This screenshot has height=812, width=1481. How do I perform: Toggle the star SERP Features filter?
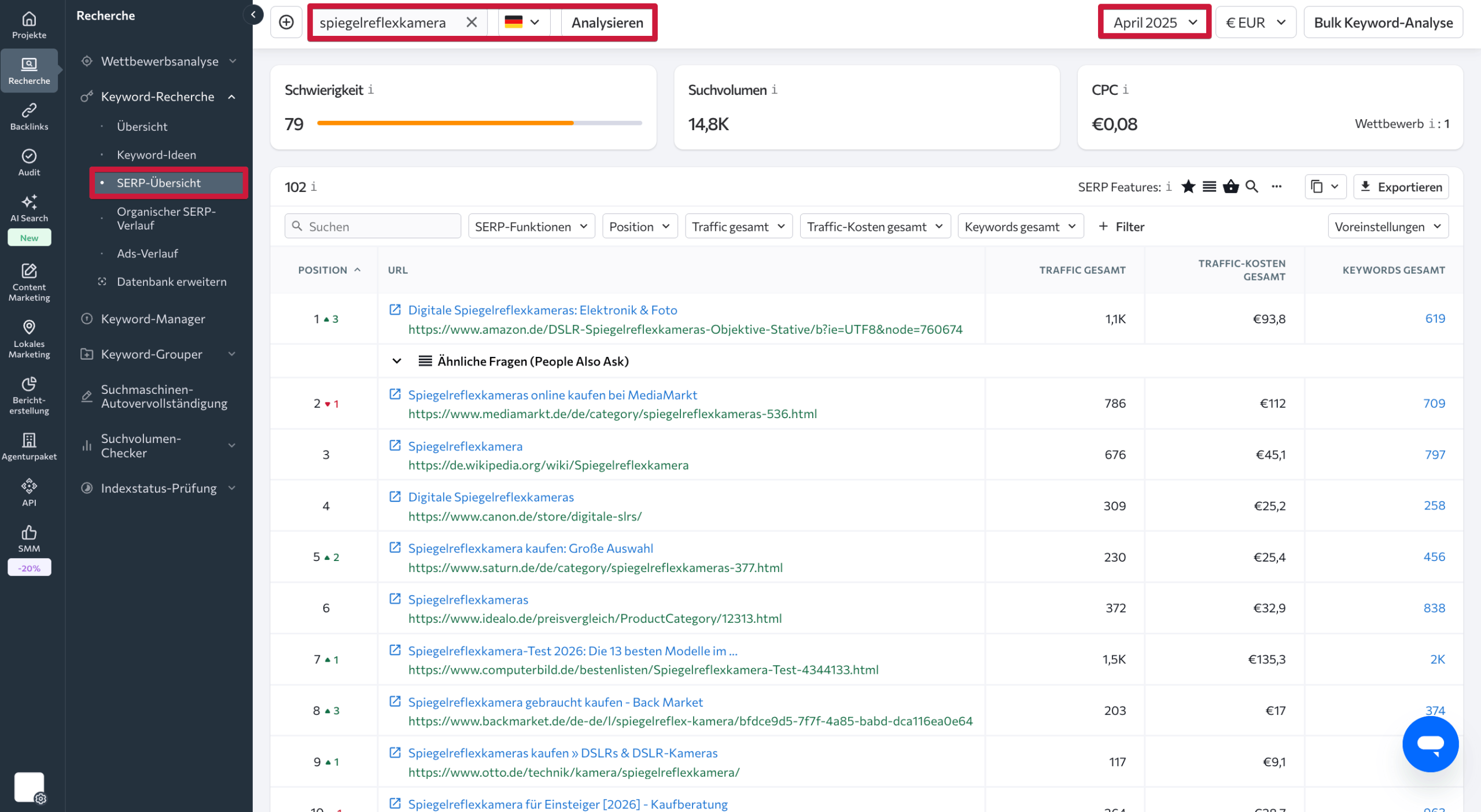tap(1189, 187)
